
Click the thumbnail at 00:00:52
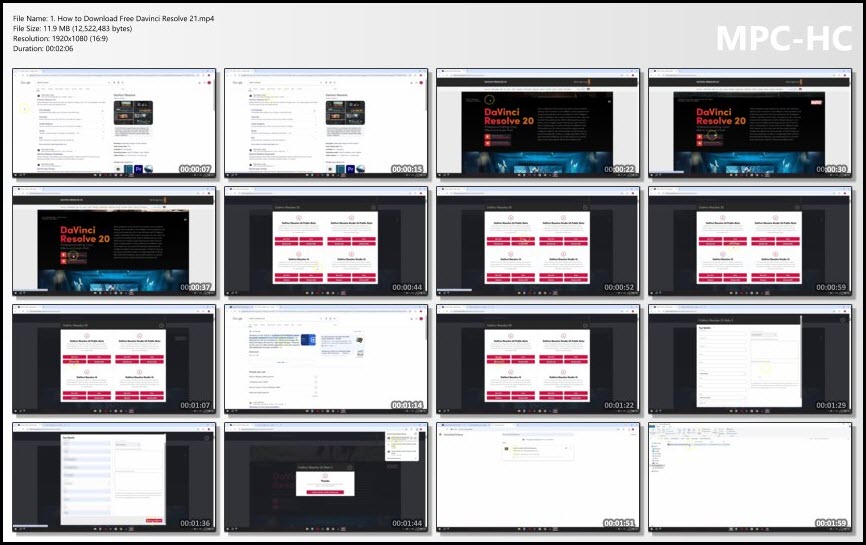tap(538, 241)
